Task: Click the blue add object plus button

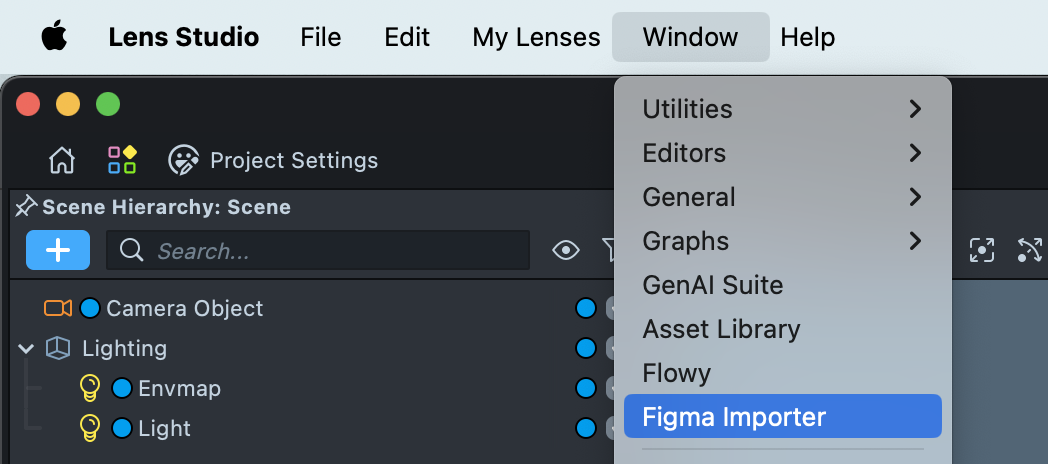Action: point(58,250)
